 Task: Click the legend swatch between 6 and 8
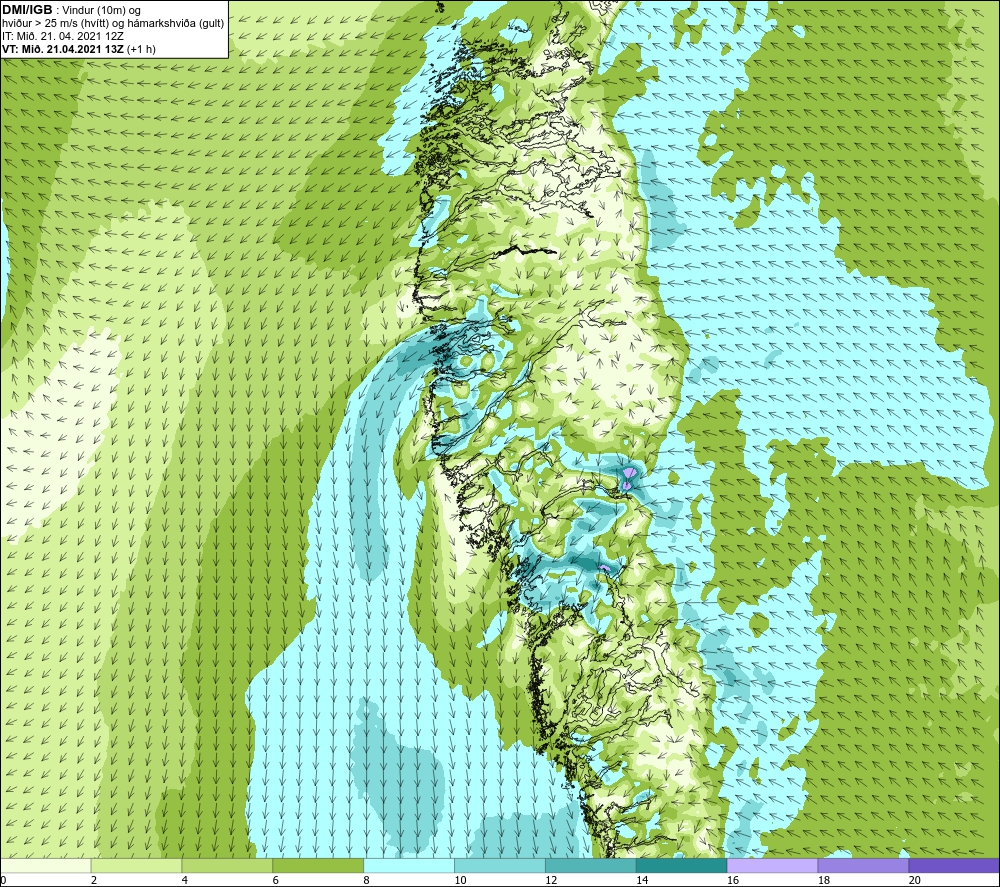(318, 865)
